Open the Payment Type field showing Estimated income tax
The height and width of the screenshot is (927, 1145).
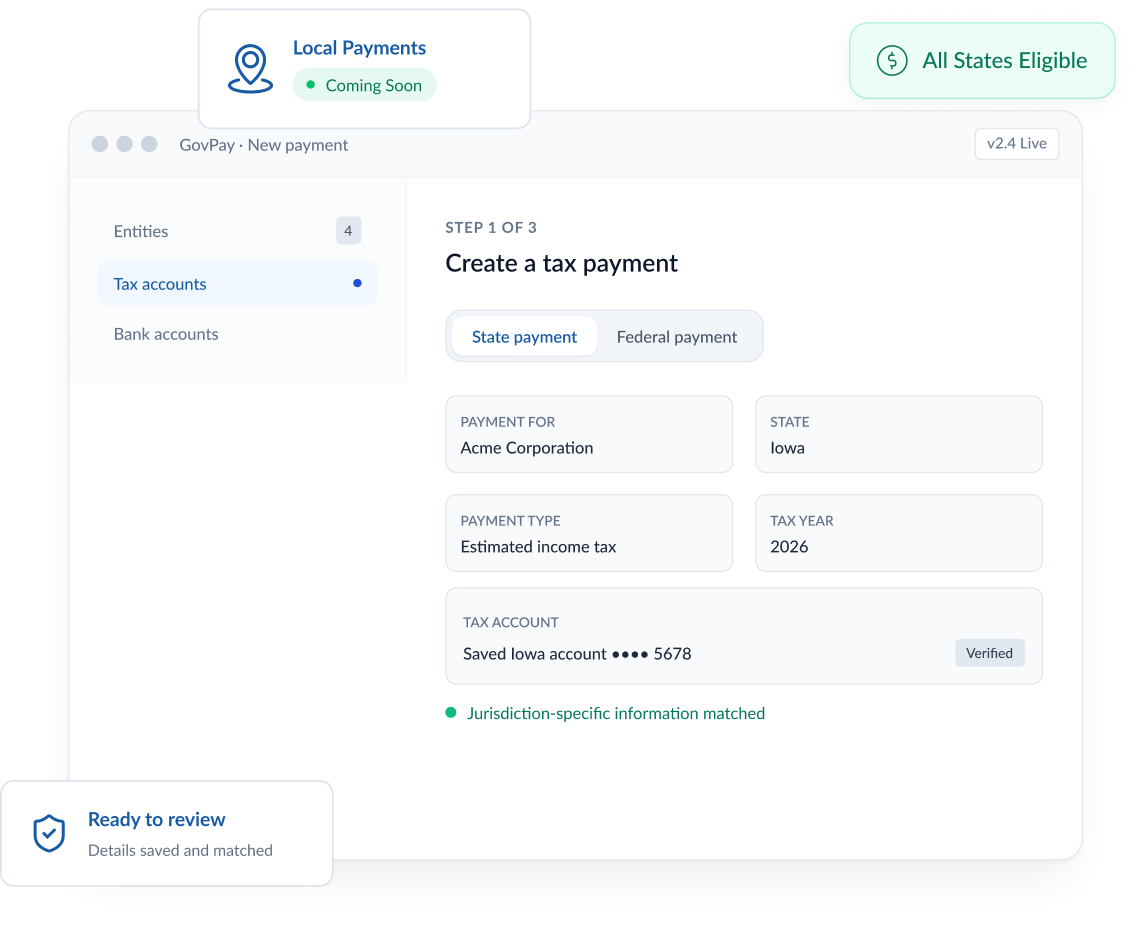point(589,533)
